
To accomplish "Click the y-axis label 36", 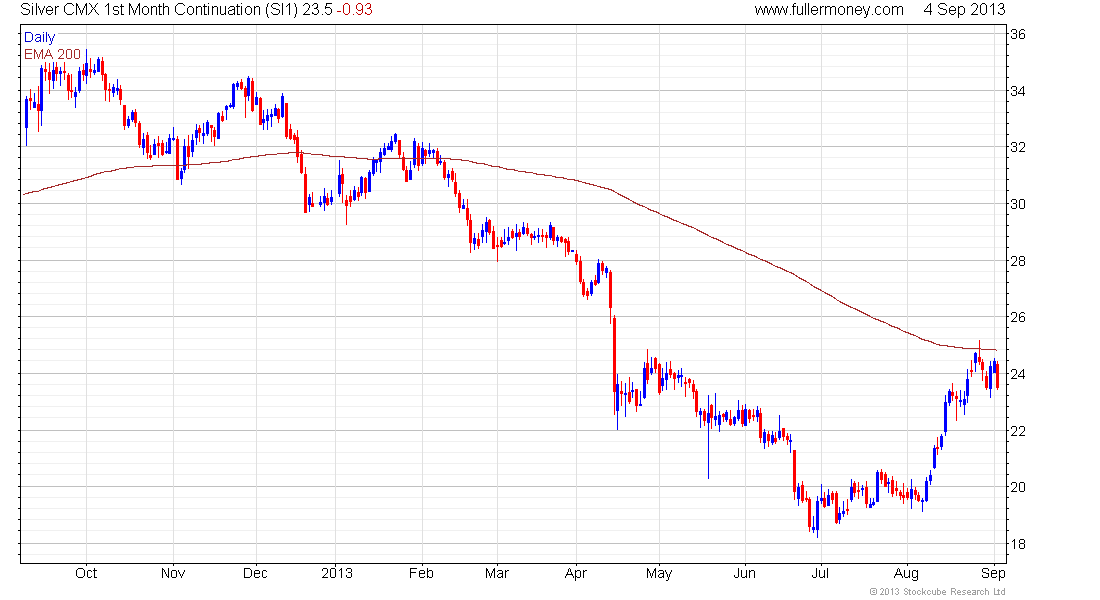I will tap(1017, 34).
